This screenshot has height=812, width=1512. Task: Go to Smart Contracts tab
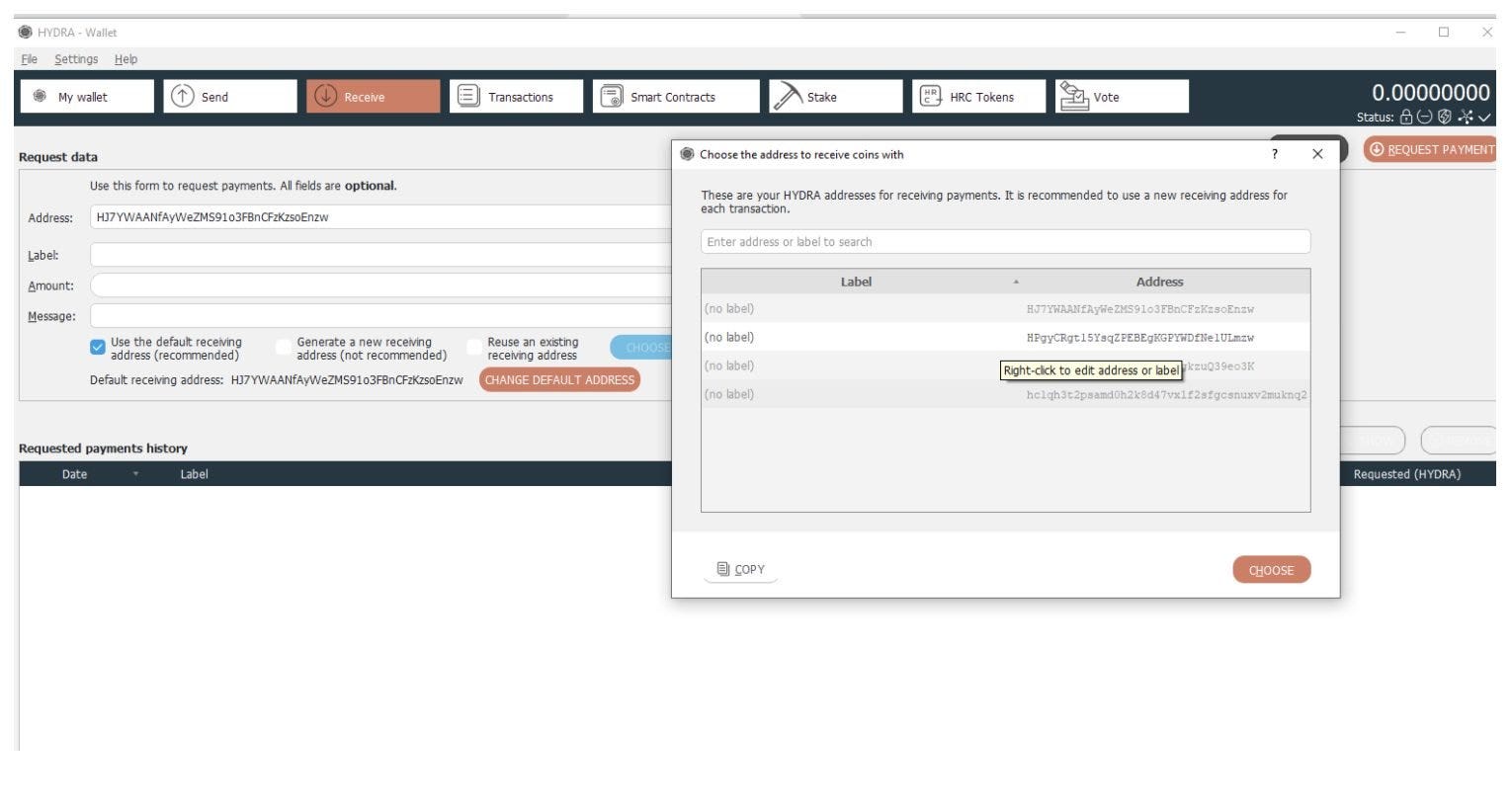click(x=676, y=97)
